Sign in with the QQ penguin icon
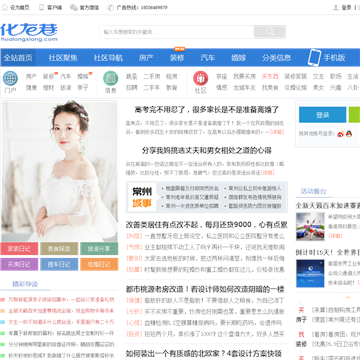The image size is (360, 360). 349,134
